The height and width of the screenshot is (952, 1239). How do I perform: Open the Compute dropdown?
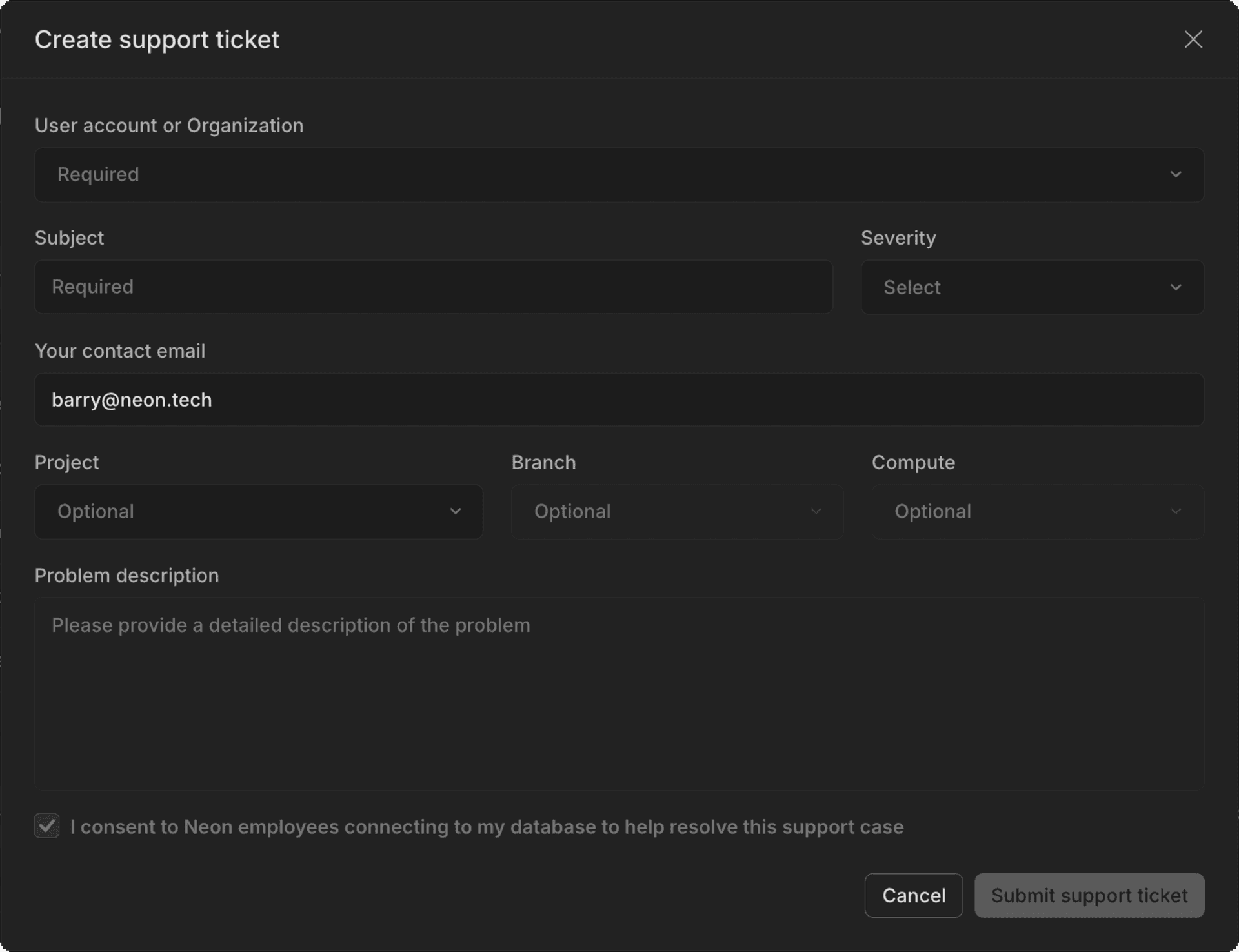[1036, 511]
